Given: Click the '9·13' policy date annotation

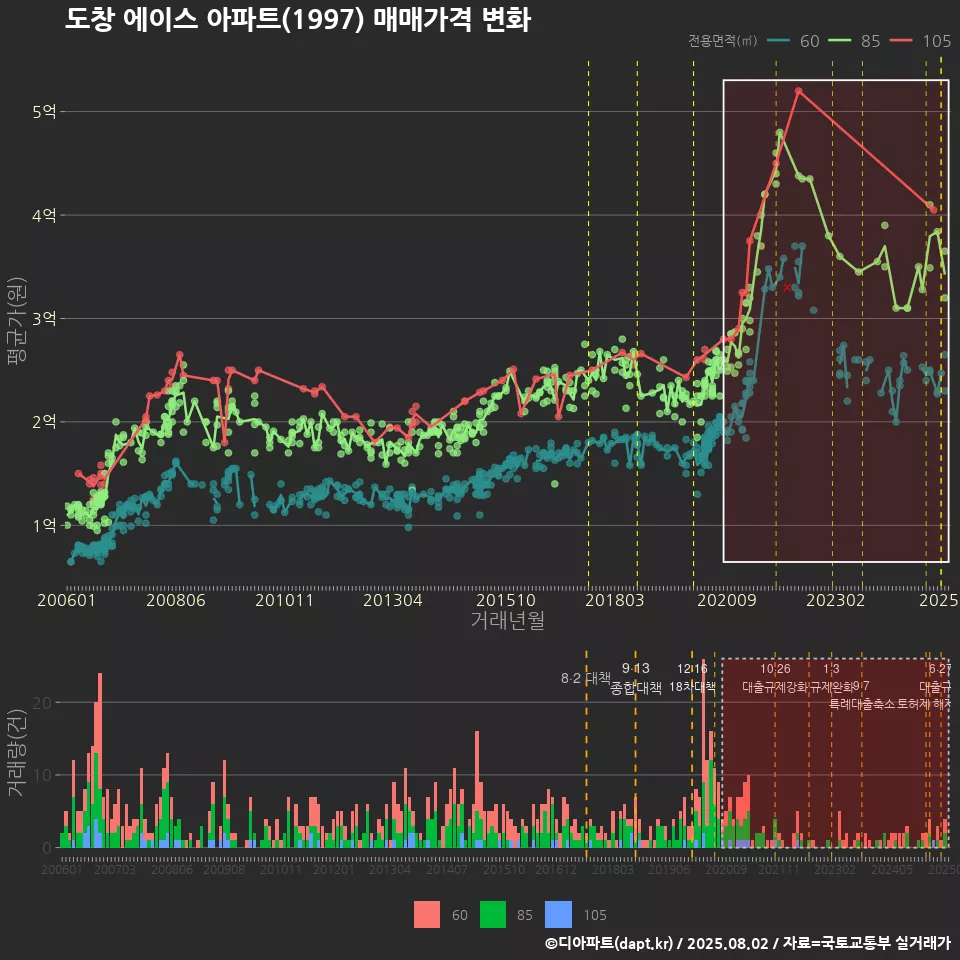Looking at the screenshot, I should [x=636, y=668].
